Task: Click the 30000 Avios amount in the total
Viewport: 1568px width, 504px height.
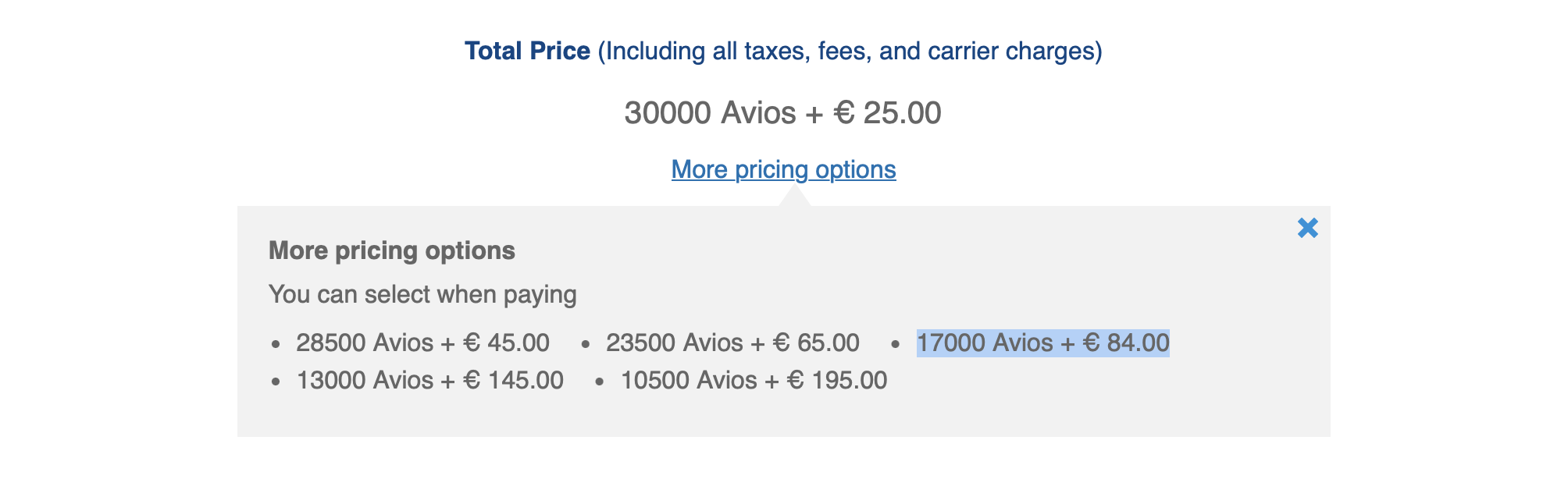Action: (710, 113)
